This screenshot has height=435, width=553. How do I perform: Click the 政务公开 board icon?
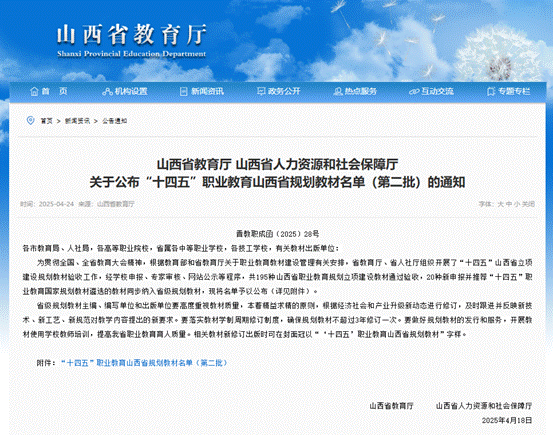pyautogui.click(x=261, y=91)
